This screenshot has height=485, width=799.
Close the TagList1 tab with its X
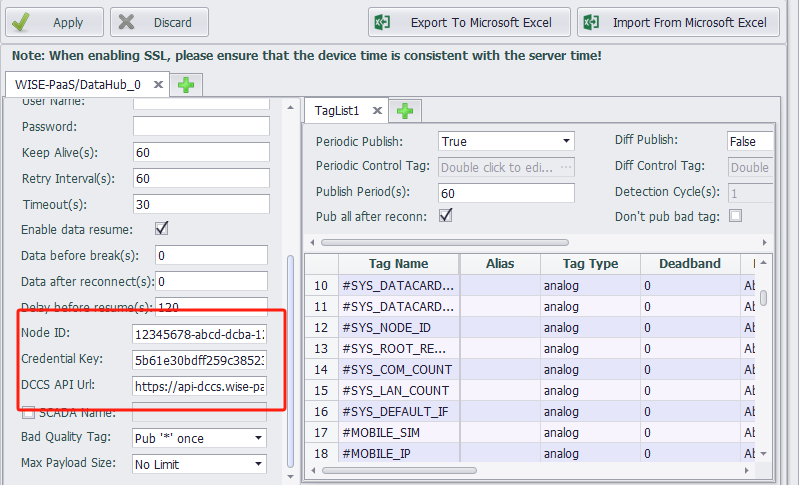click(x=378, y=110)
